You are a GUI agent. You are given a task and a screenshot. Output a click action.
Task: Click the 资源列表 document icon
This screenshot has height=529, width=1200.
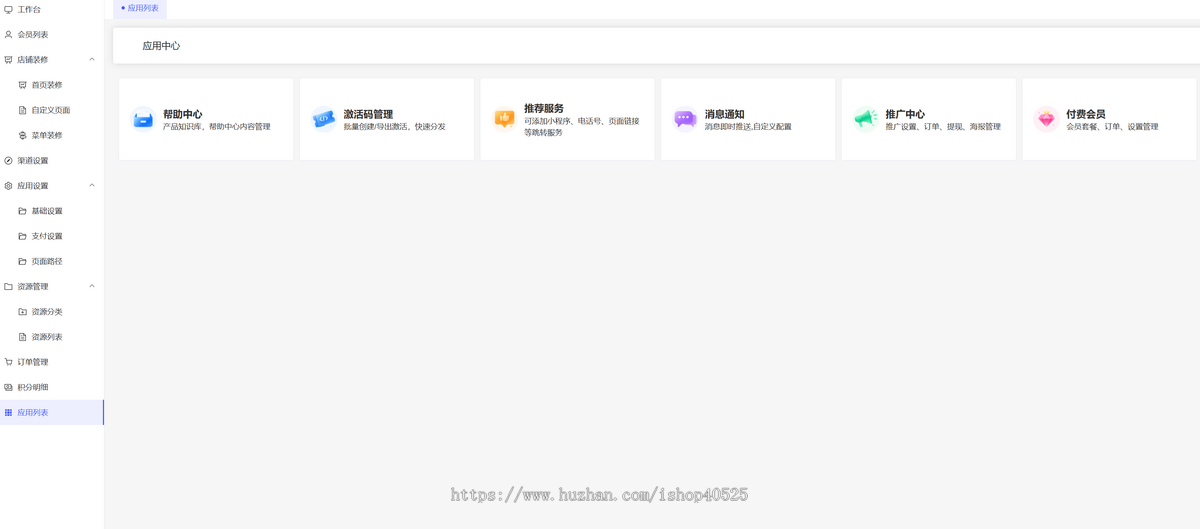23,337
